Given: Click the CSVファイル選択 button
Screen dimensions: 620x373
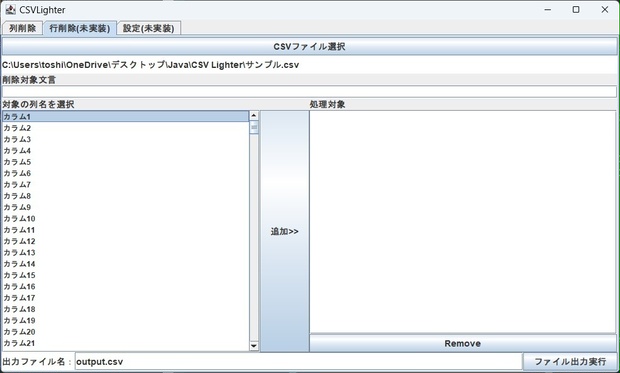Looking at the screenshot, I should coord(309,46).
